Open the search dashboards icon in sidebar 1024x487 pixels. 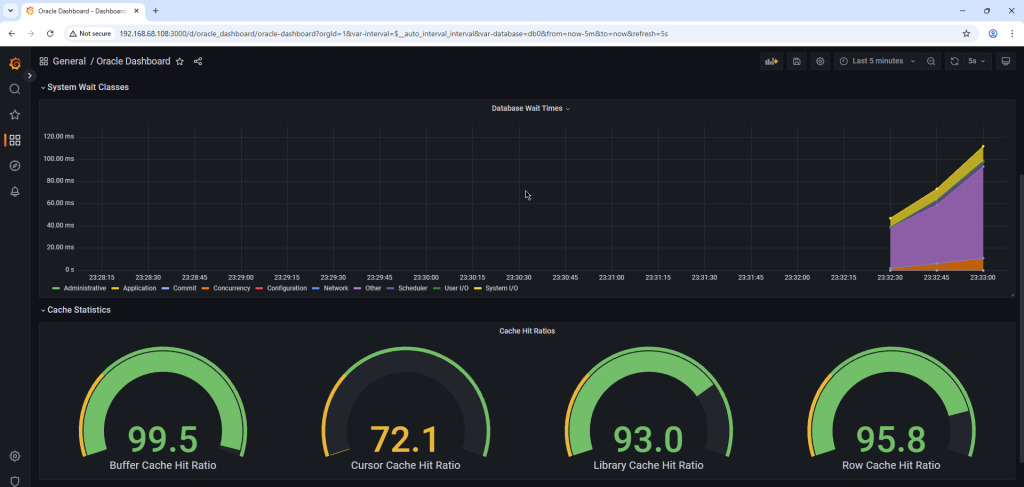pos(14,89)
